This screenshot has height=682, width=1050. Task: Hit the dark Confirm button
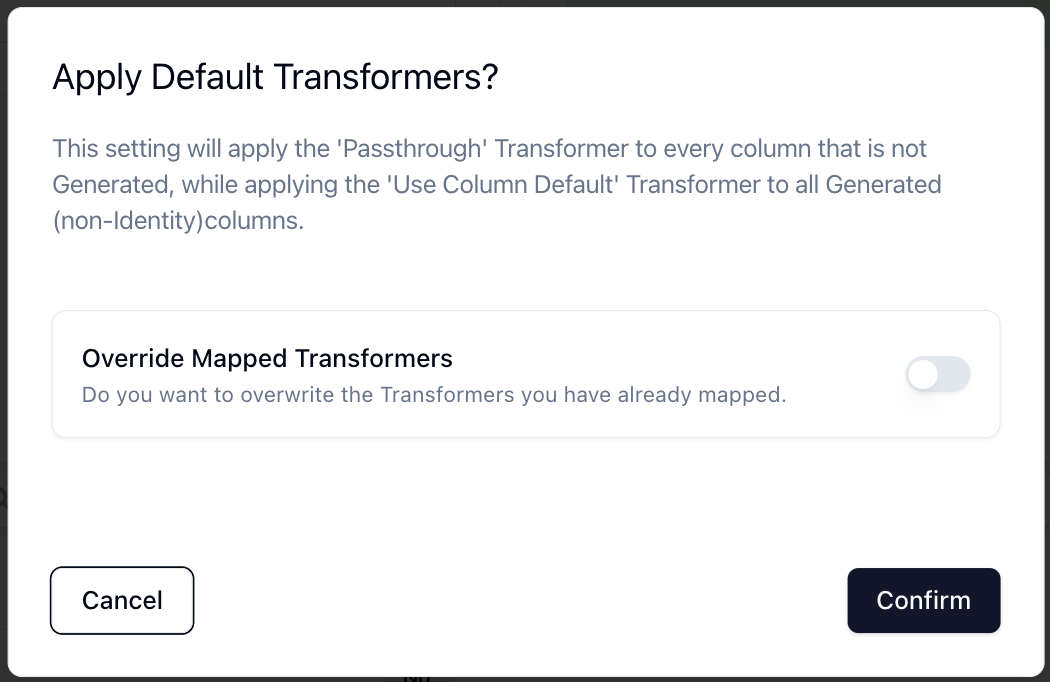click(923, 600)
